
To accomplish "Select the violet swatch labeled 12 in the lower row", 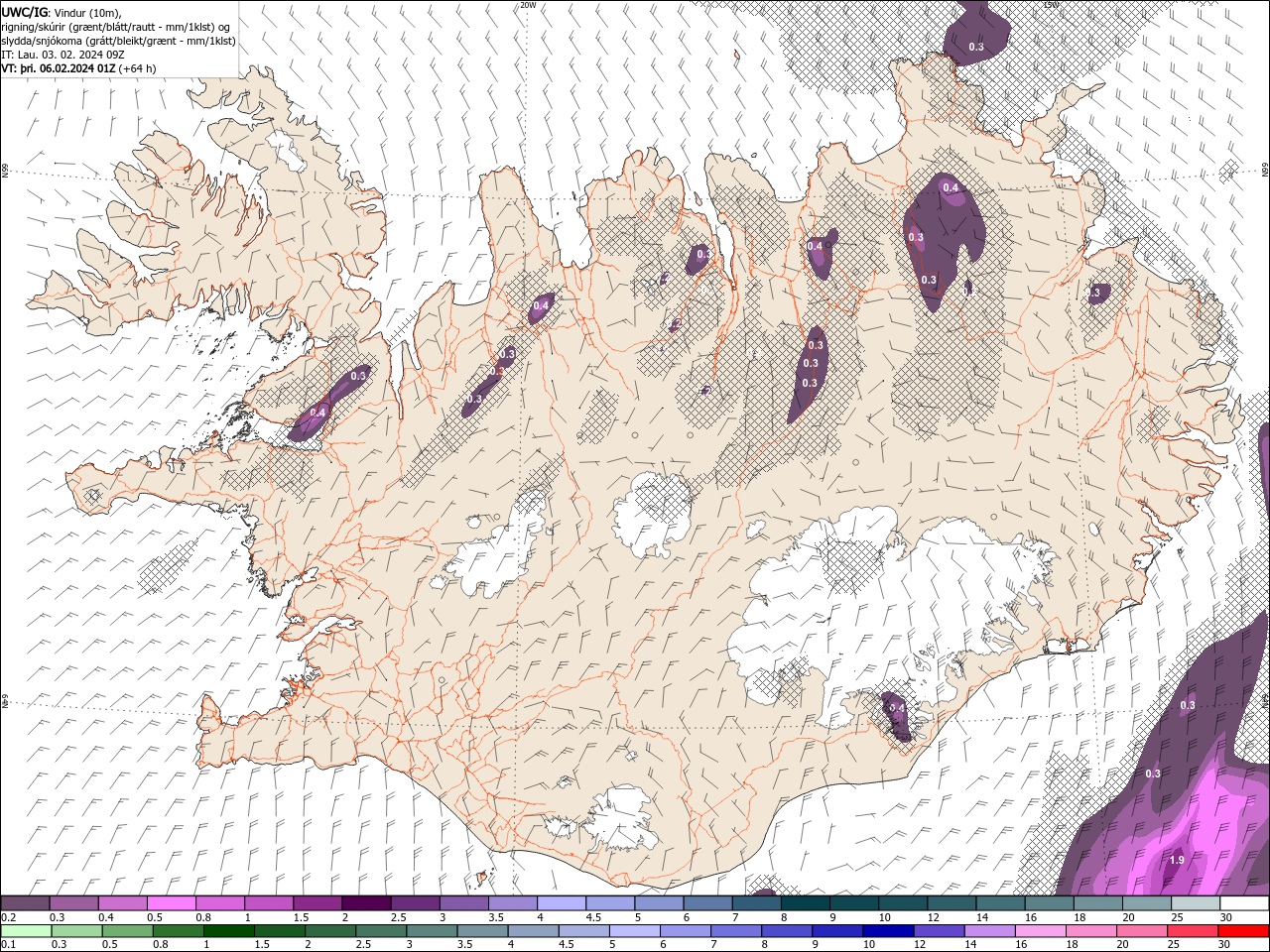I will (x=940, y=931).
